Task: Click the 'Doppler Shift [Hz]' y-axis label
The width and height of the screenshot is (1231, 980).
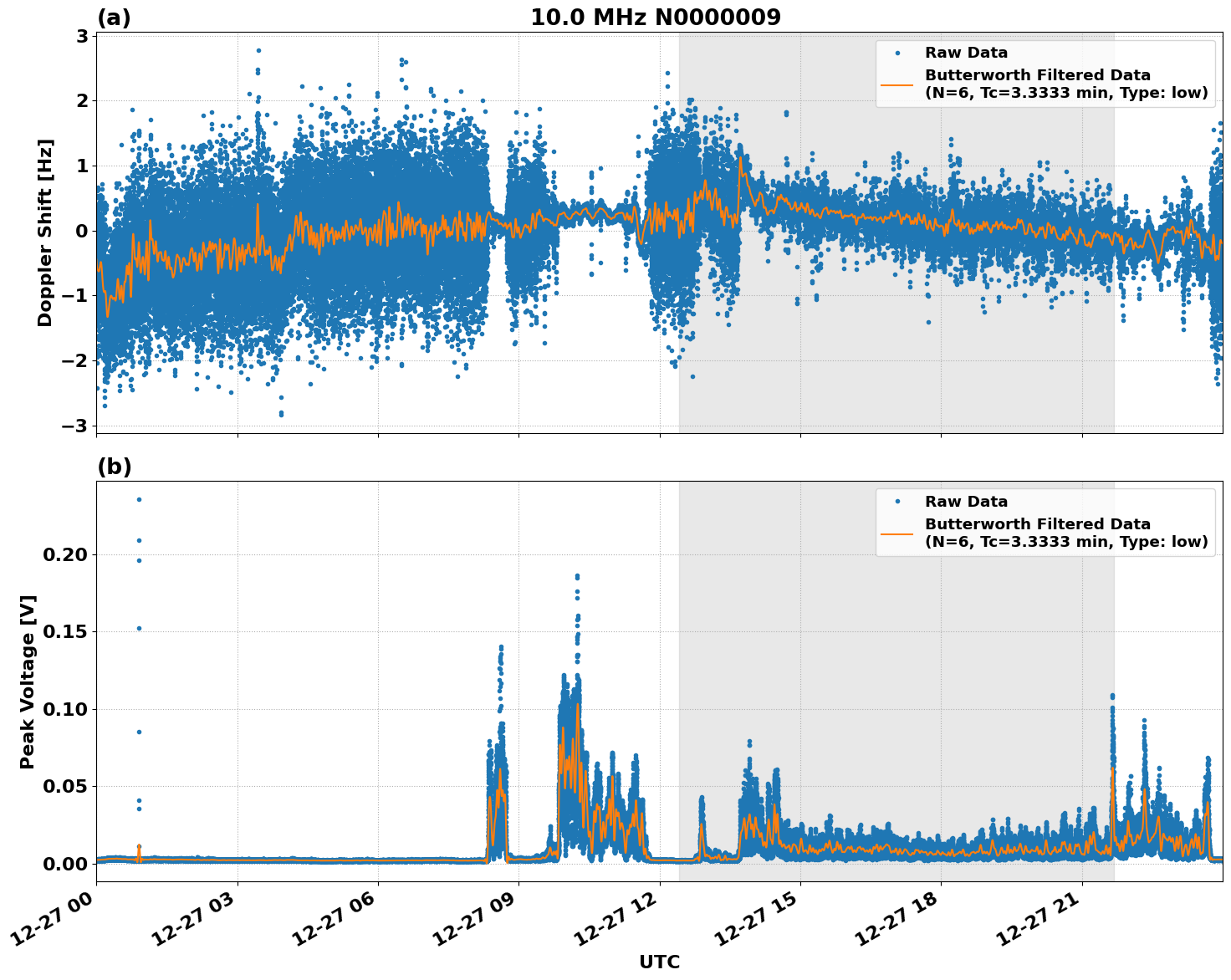Action: point(45,232)
